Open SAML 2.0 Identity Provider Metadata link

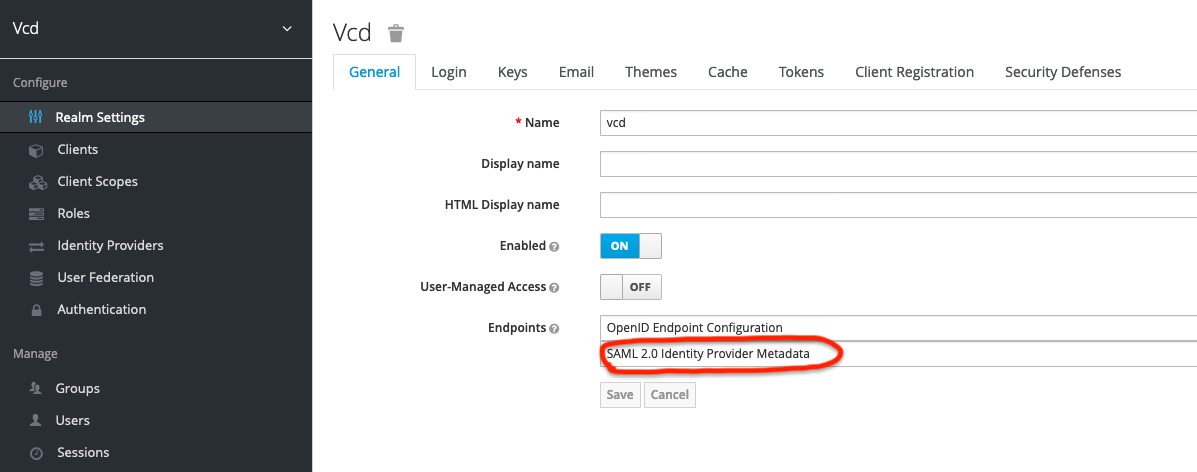(x=708, y=354)
